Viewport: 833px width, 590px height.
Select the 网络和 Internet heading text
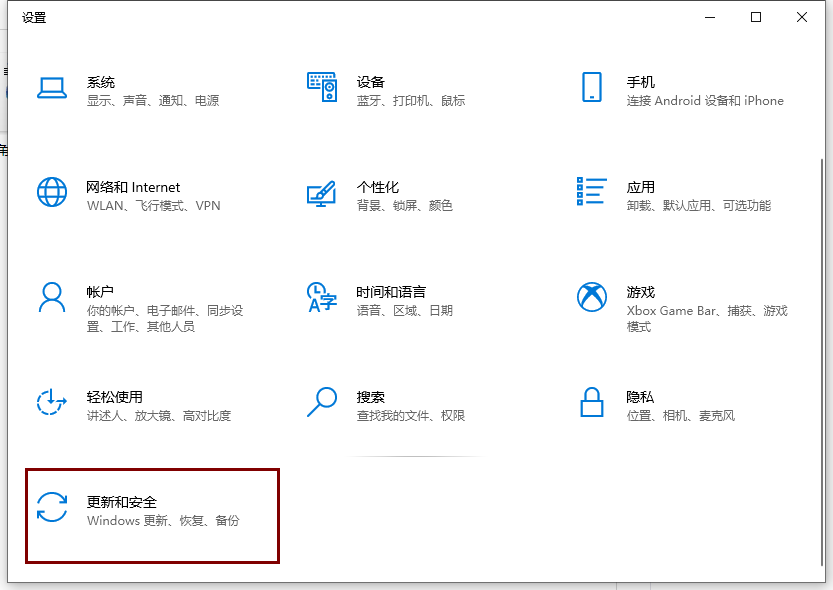click(133, 187)
